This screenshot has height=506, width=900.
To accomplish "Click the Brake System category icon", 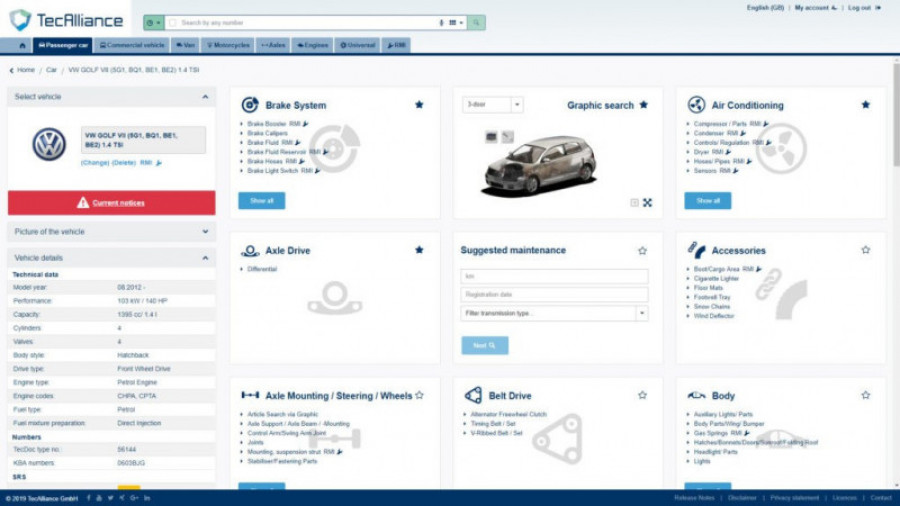I will tap(250, 105).
